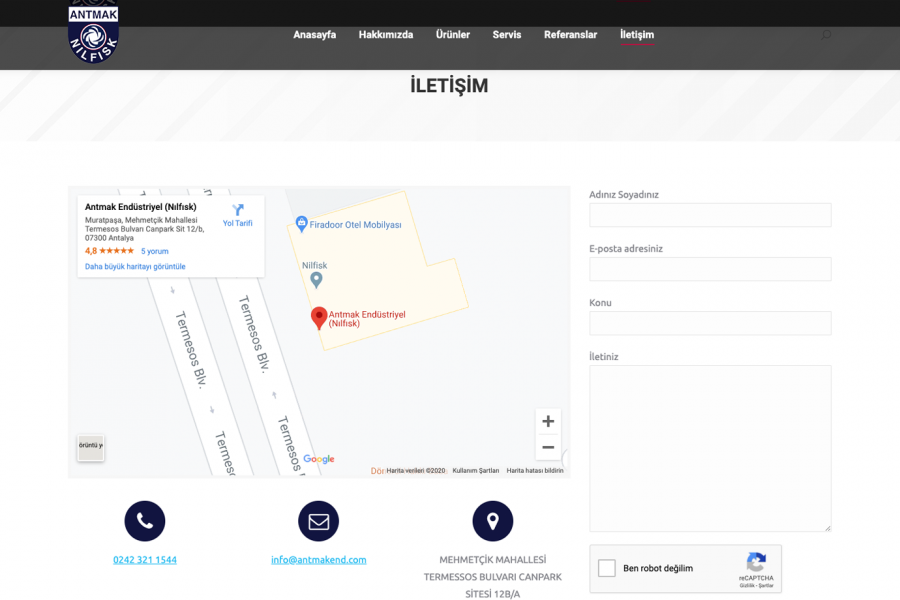
Task: Click the Firadoor Otel Mobilyası map marker
Action: point(301,224)
